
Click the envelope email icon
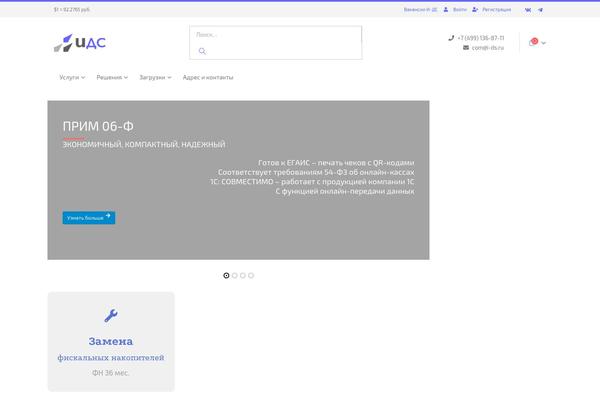pos(466,47)
